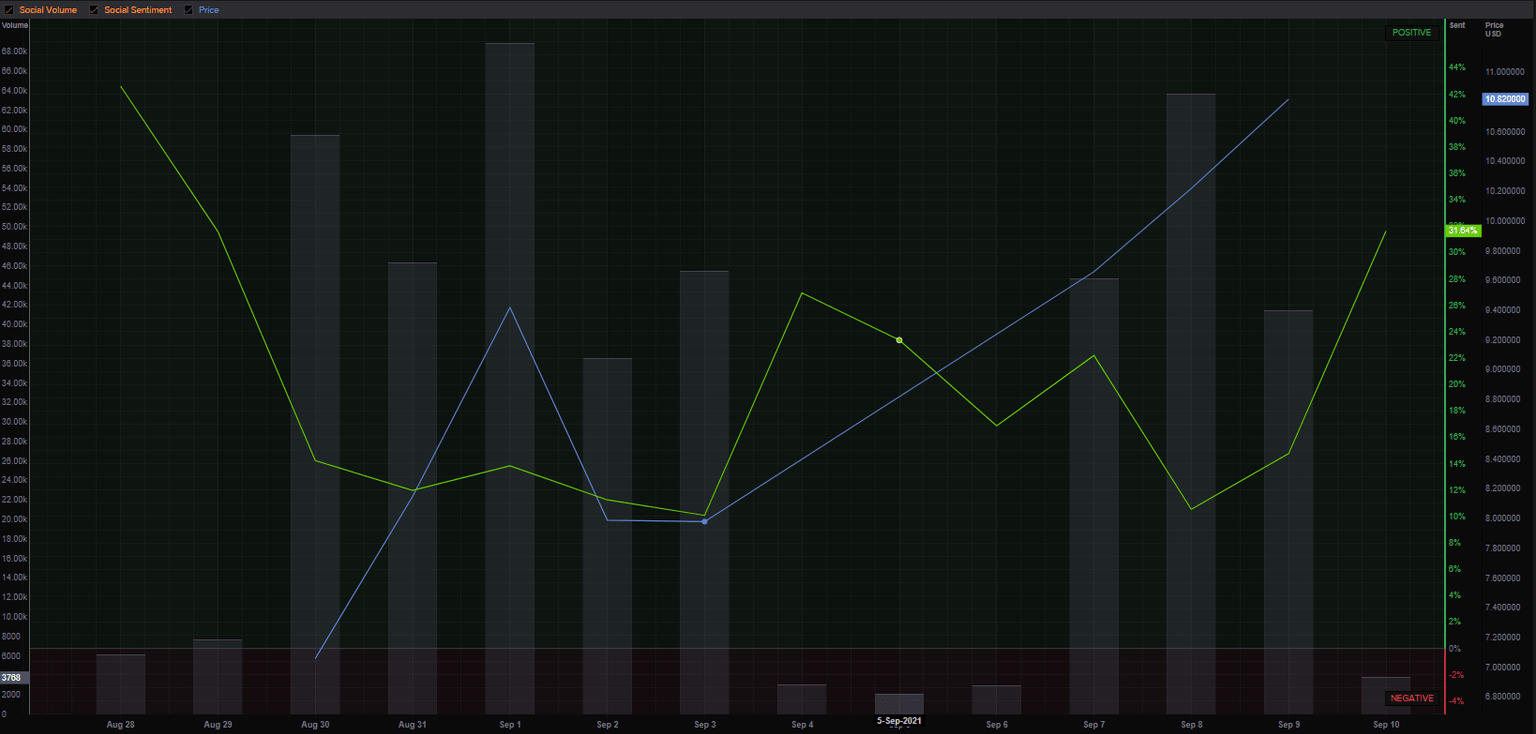Click the Sep 10 social volume bar
Image resolution: width=1536 pixels, height=734 pixels.
[x=1386, y=696]
